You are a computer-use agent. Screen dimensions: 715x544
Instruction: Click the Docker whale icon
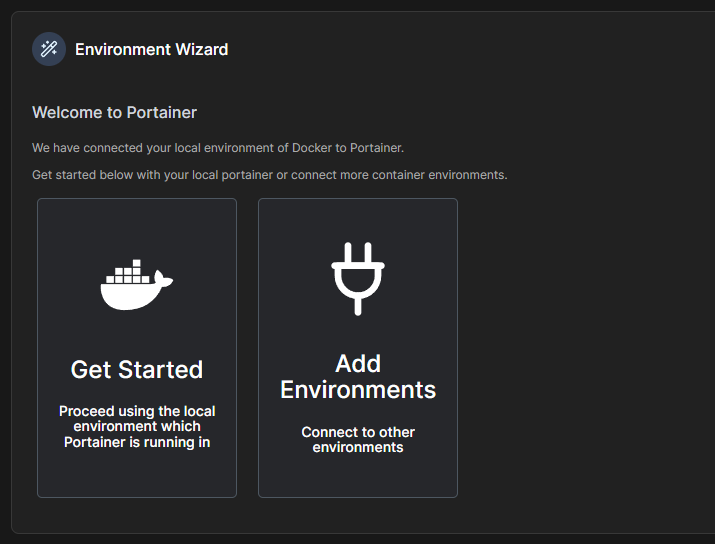coord(137,285)
